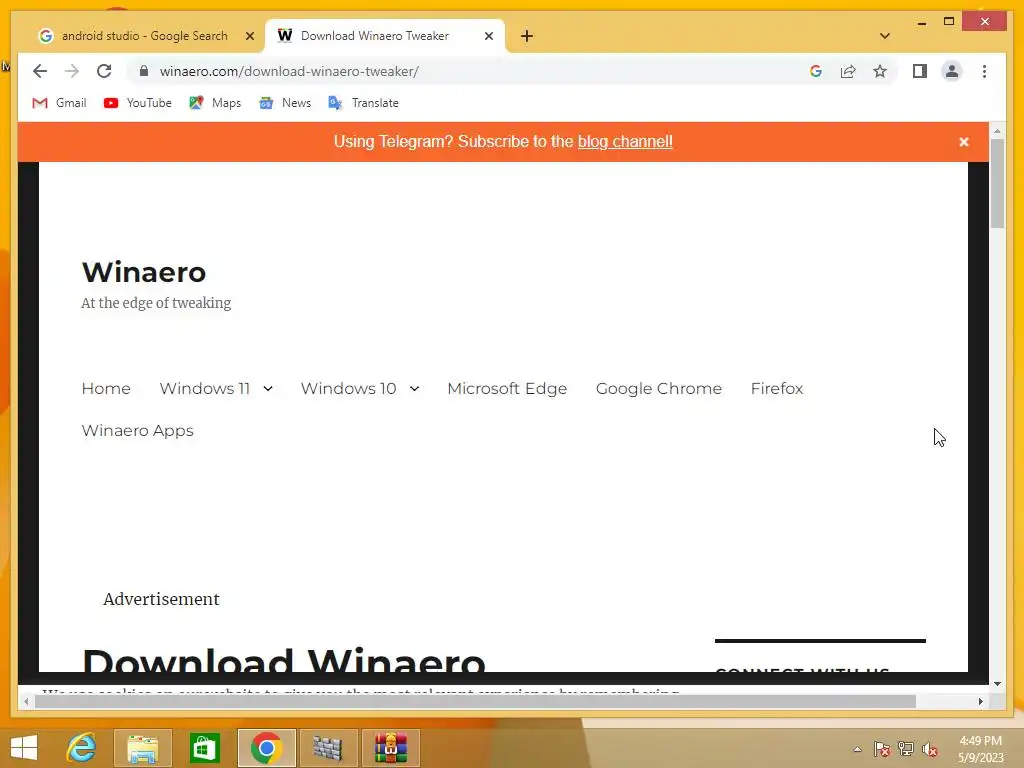Image resolution: width=1024 pixels, height=768 pixels.
Task: Click the 'Advertisement' label text
Action: point(161,599)
